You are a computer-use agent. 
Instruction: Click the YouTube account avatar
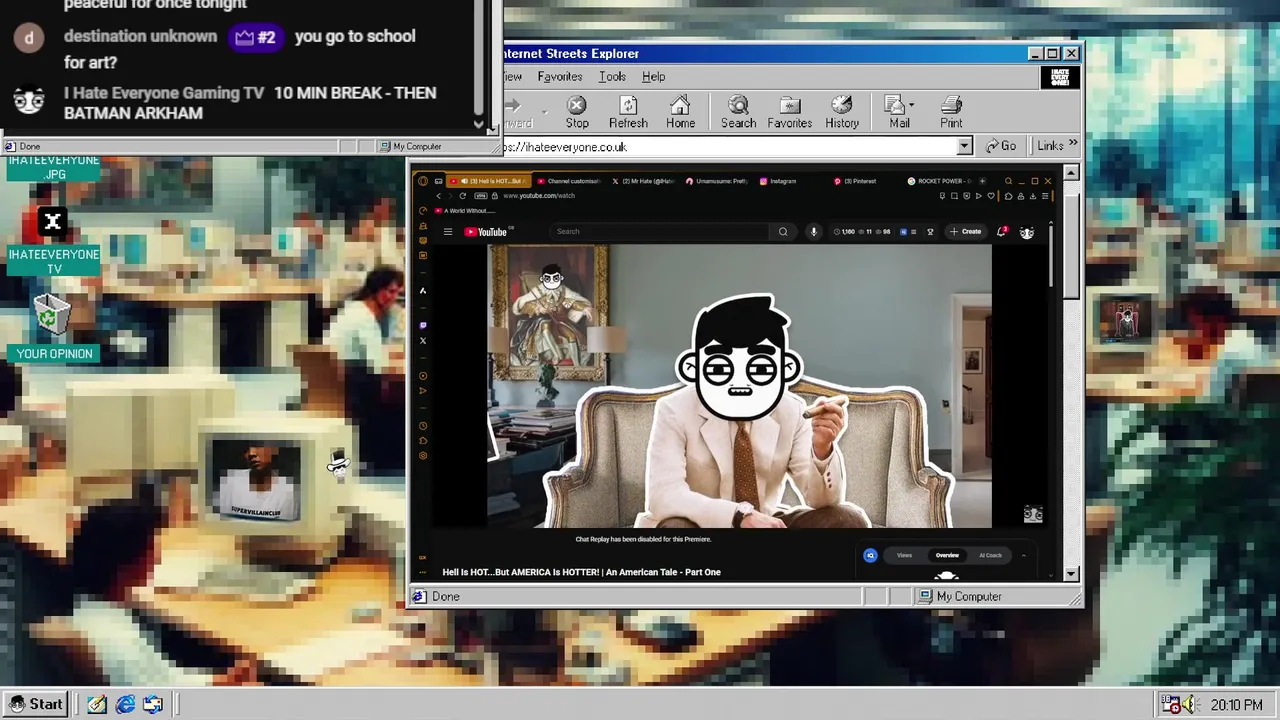point(1027,232)
